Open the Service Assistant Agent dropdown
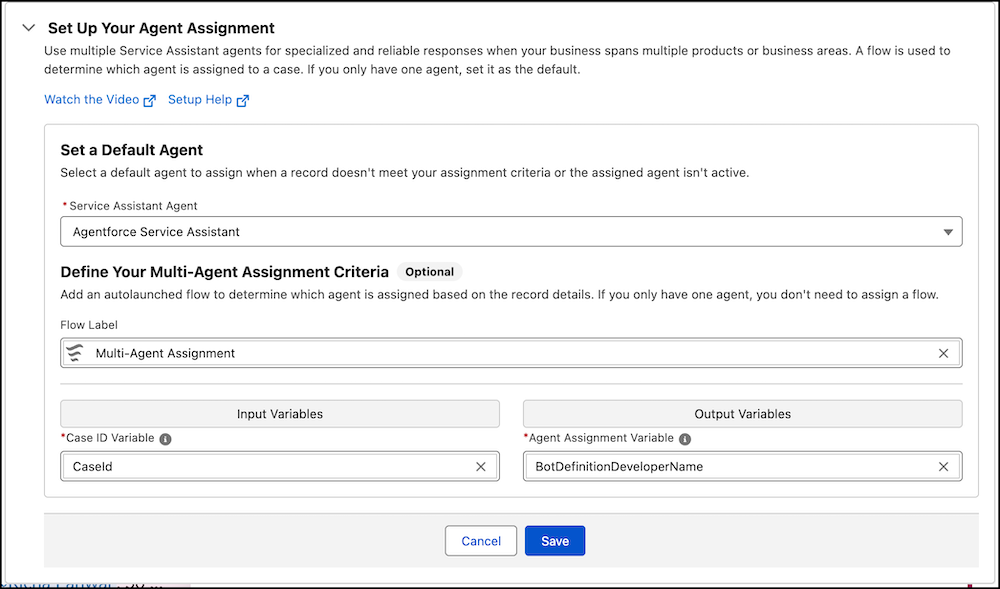This screenshot has height=589, width=1000. [x=511, y=232]
